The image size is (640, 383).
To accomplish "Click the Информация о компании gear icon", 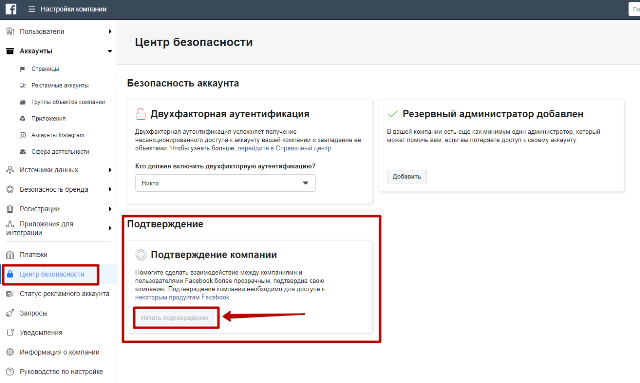I will click(x=10, y=352).
